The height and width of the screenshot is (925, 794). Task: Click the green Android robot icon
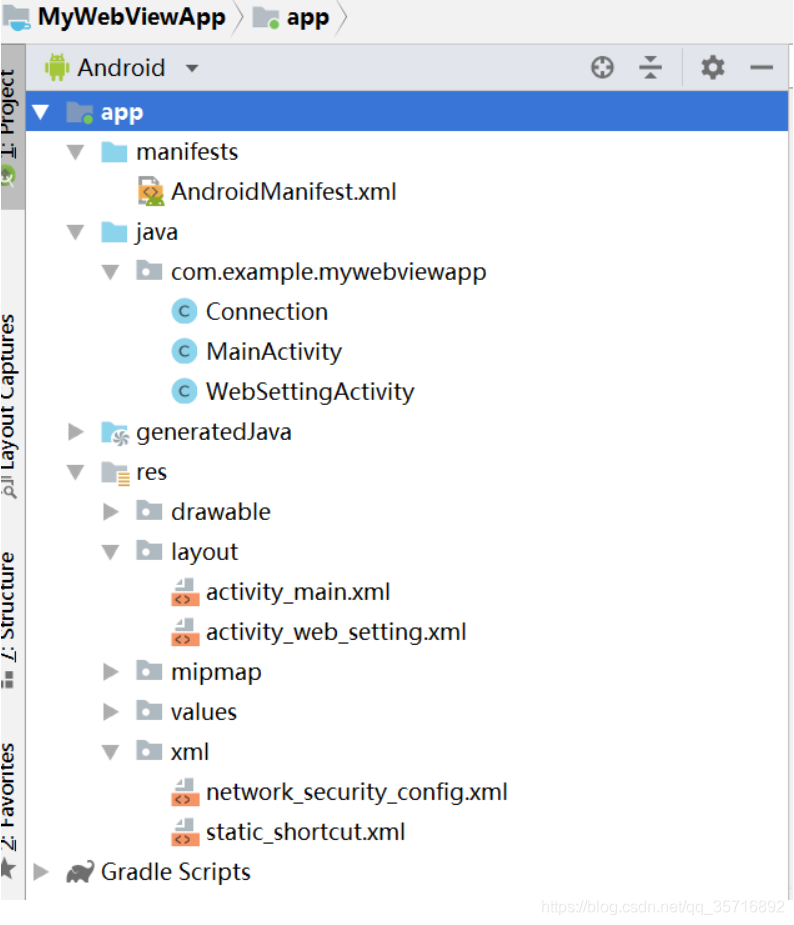57,67
